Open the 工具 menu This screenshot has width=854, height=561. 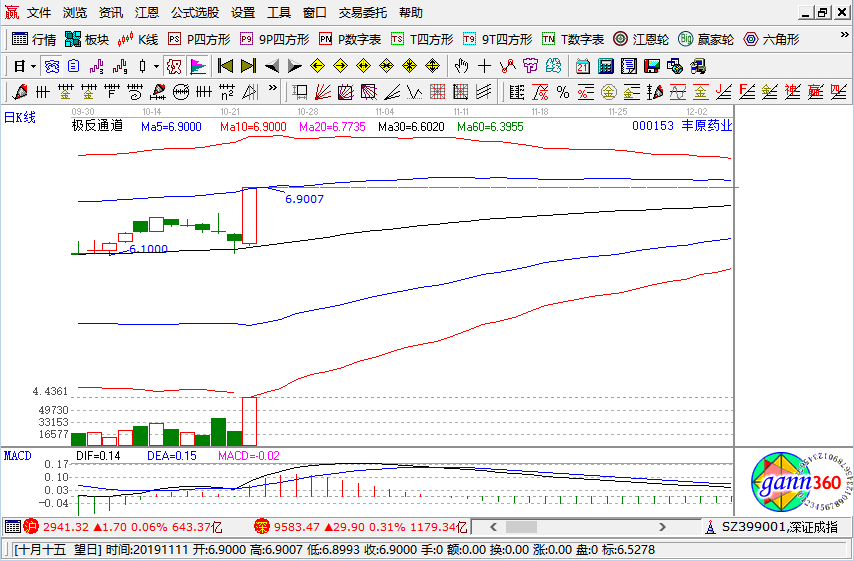click(x=278, y=12)
